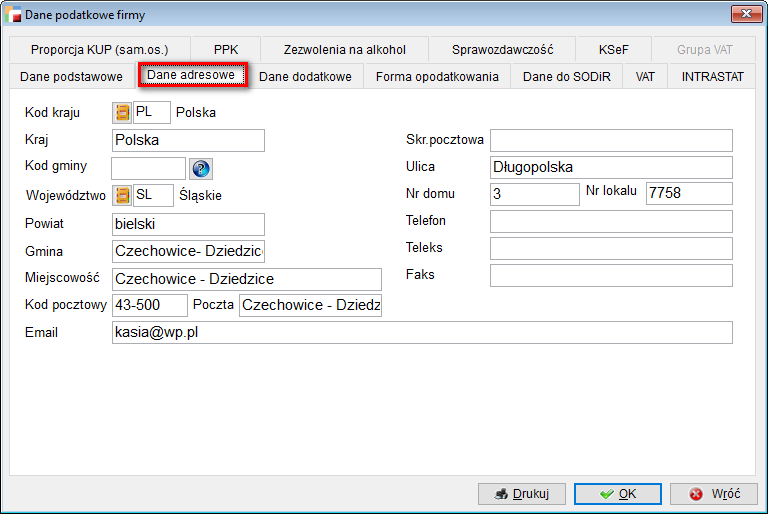Click the empty Kod gminy field

click(148, 168)
